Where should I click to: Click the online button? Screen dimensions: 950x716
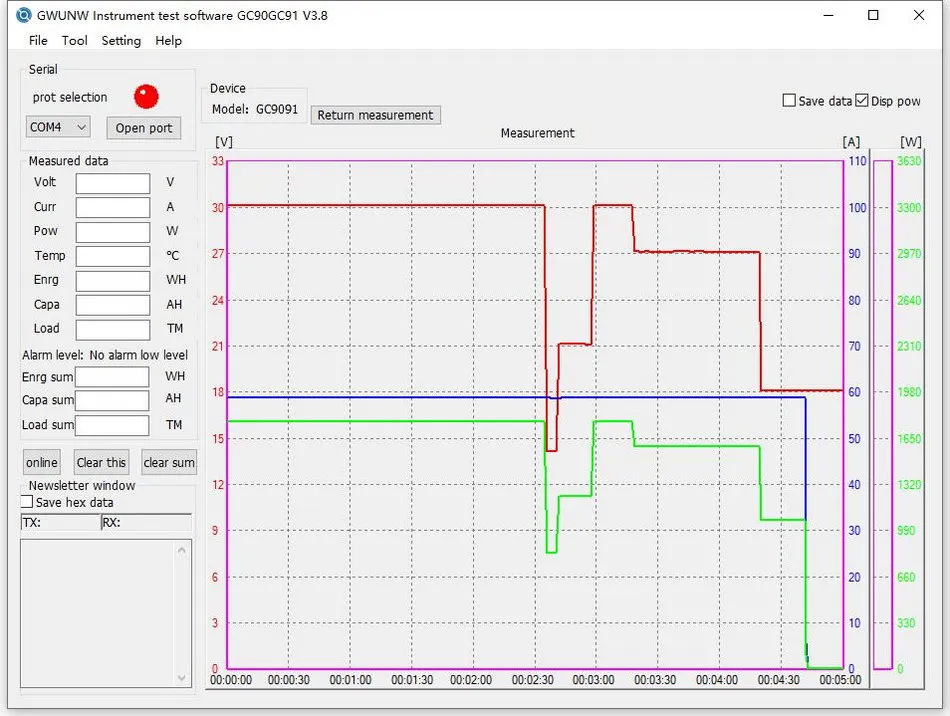(42, 463)
